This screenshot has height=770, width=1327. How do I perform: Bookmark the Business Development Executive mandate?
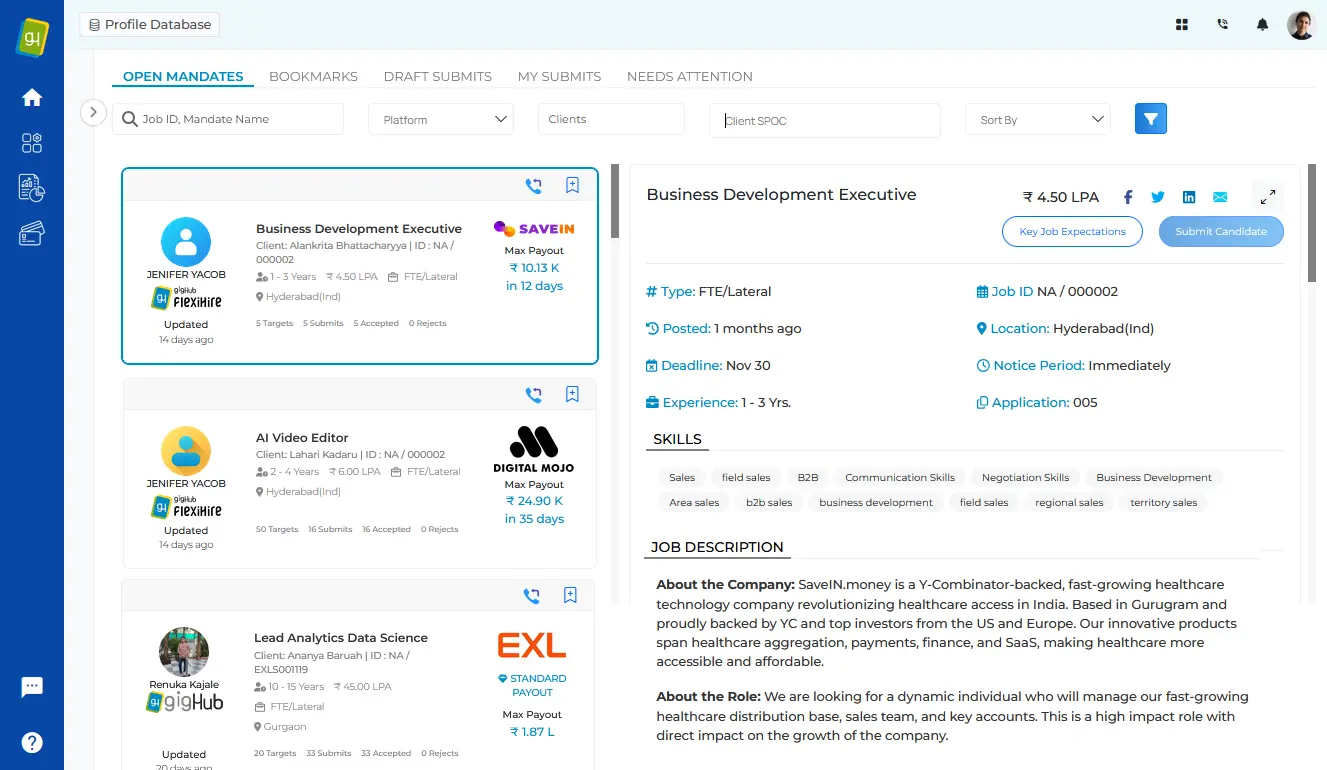(x=572, y=185)
